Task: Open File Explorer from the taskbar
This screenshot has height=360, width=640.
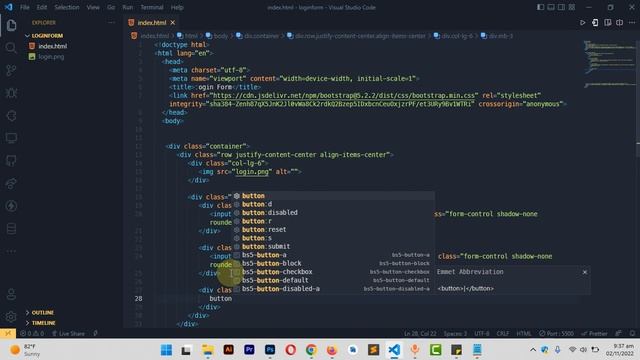Action: tap(208, 350)
